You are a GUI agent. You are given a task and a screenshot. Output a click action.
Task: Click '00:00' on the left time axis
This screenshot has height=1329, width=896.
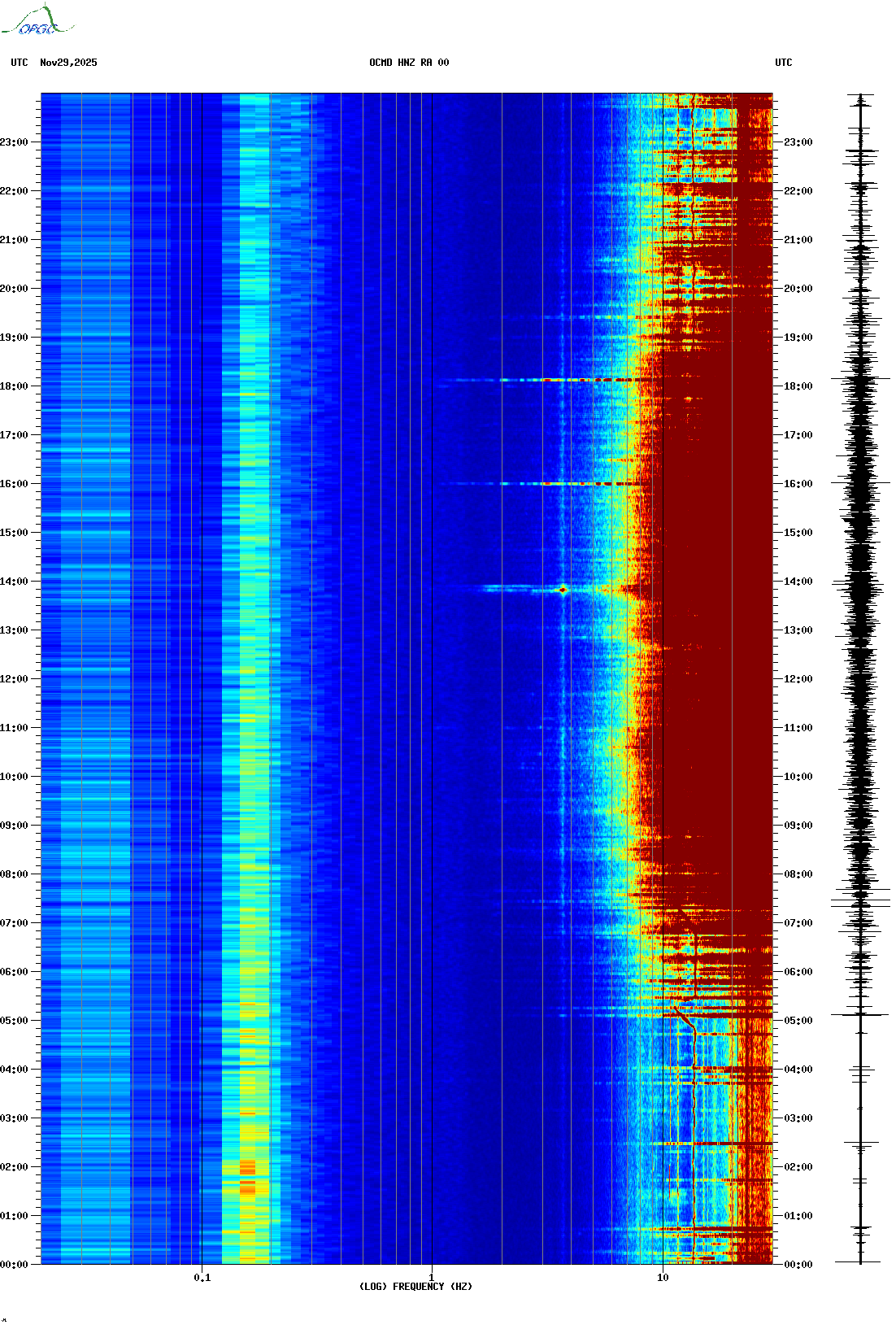point(14,1265)
